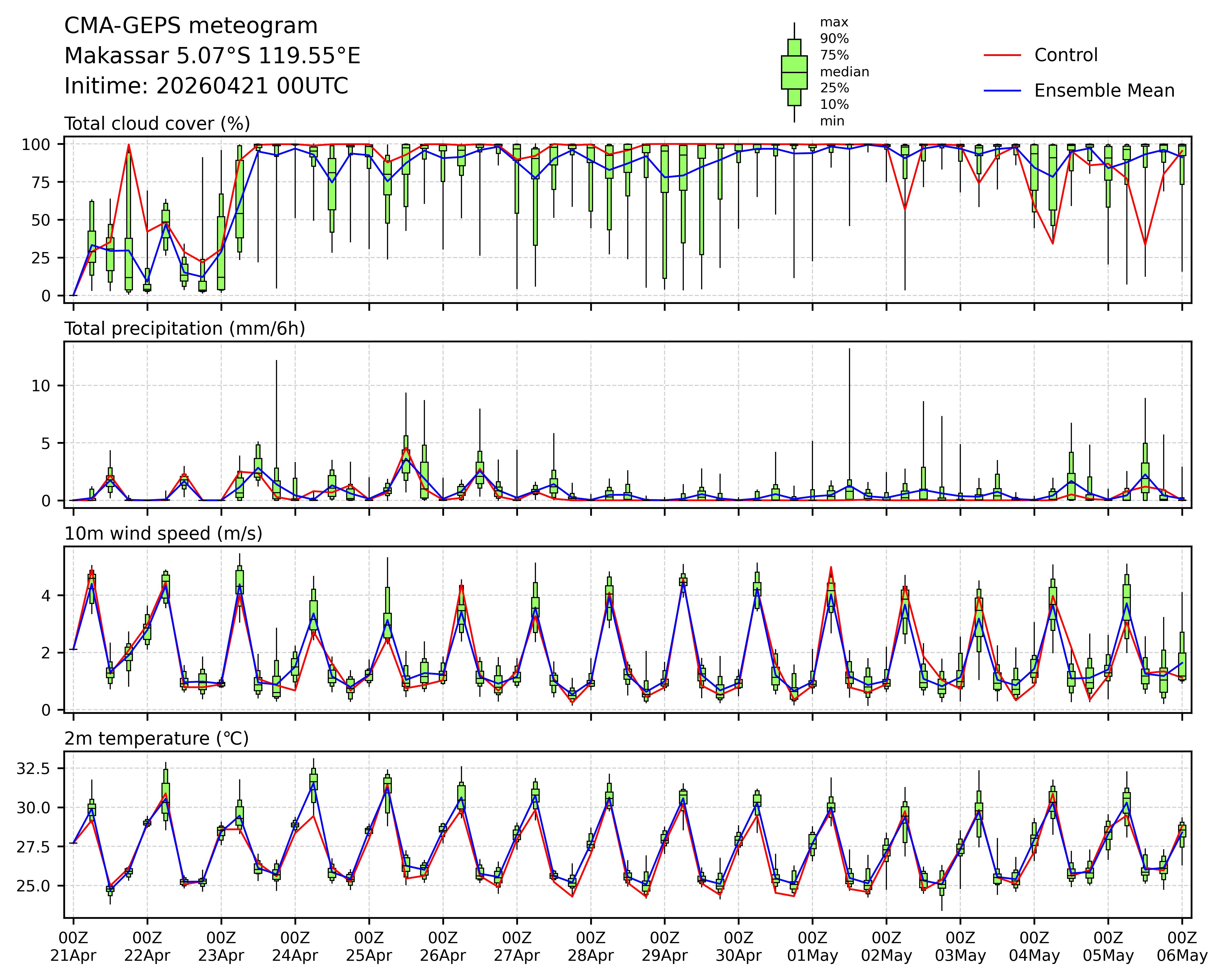
Task: Click the '2m temperature (℃)' panel title
Action: 156,739
